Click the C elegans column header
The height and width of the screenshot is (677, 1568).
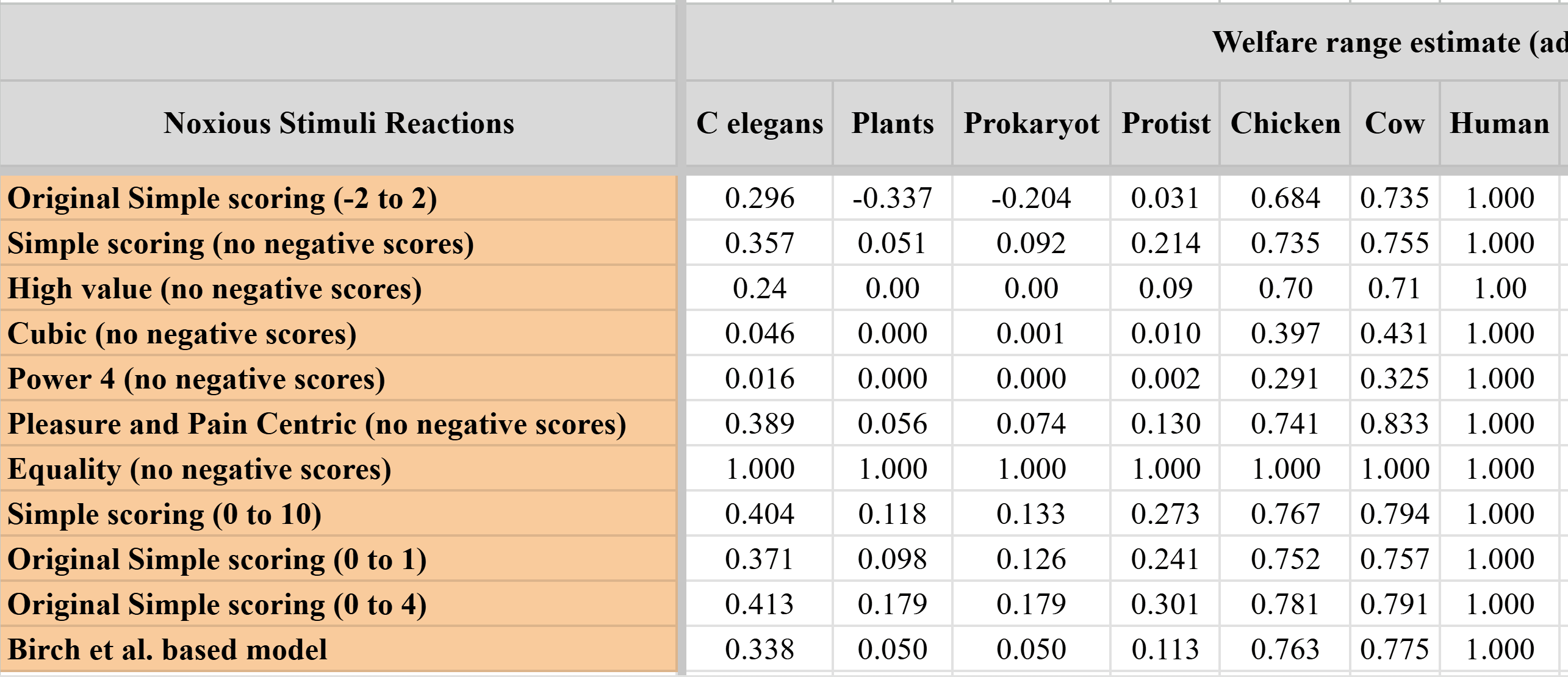coord(760,123)
